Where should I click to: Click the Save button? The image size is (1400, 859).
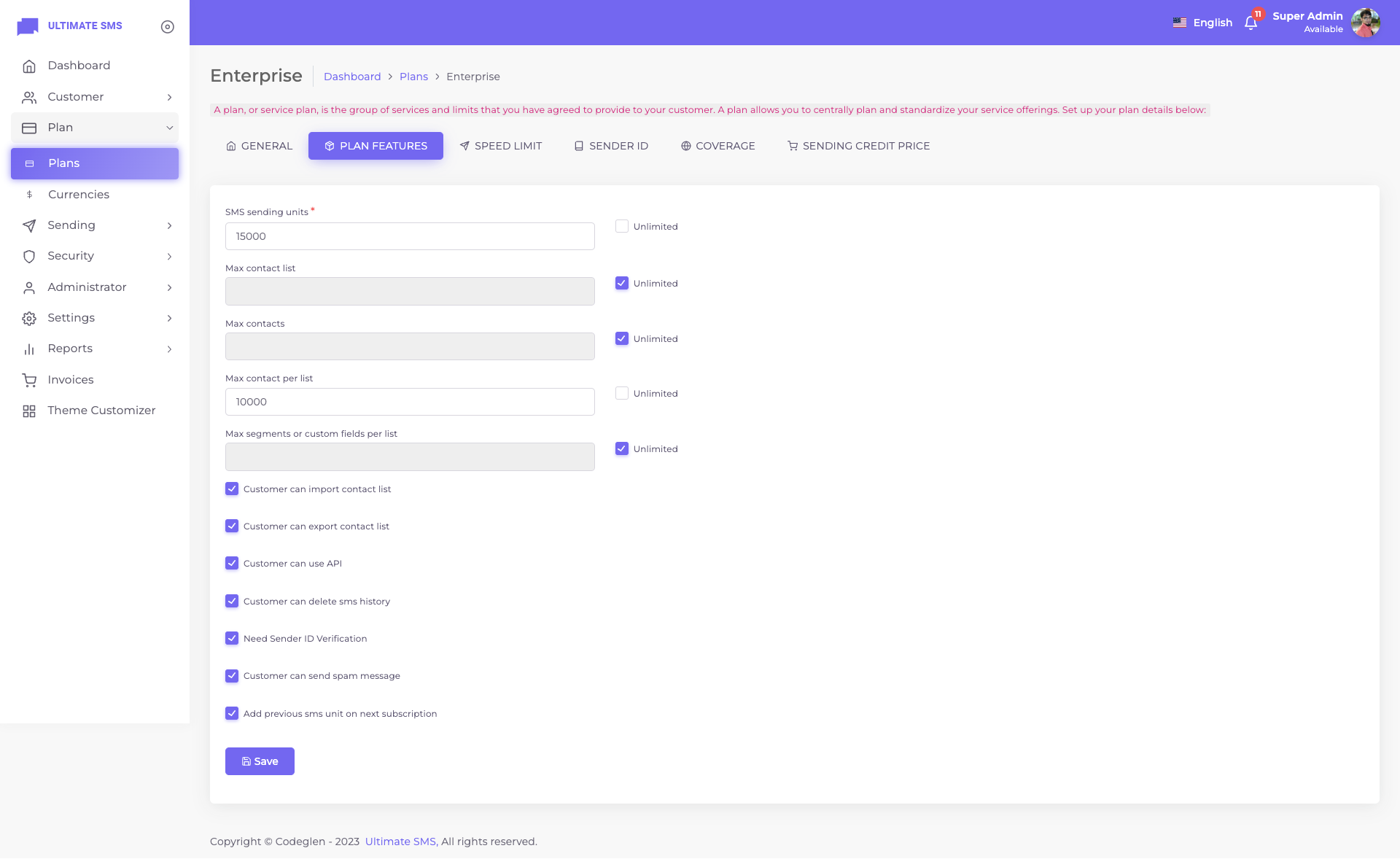tap(260, 761)
